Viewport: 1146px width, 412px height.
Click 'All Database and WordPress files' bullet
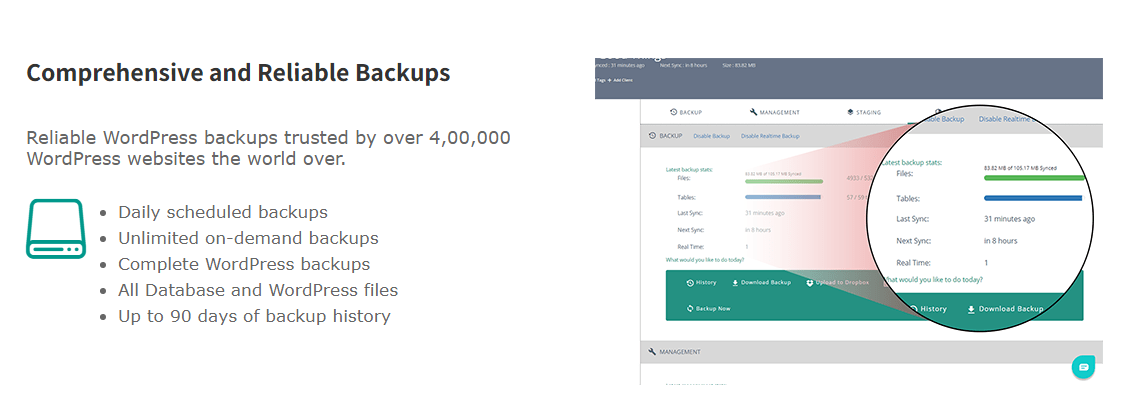click(258, 290)
